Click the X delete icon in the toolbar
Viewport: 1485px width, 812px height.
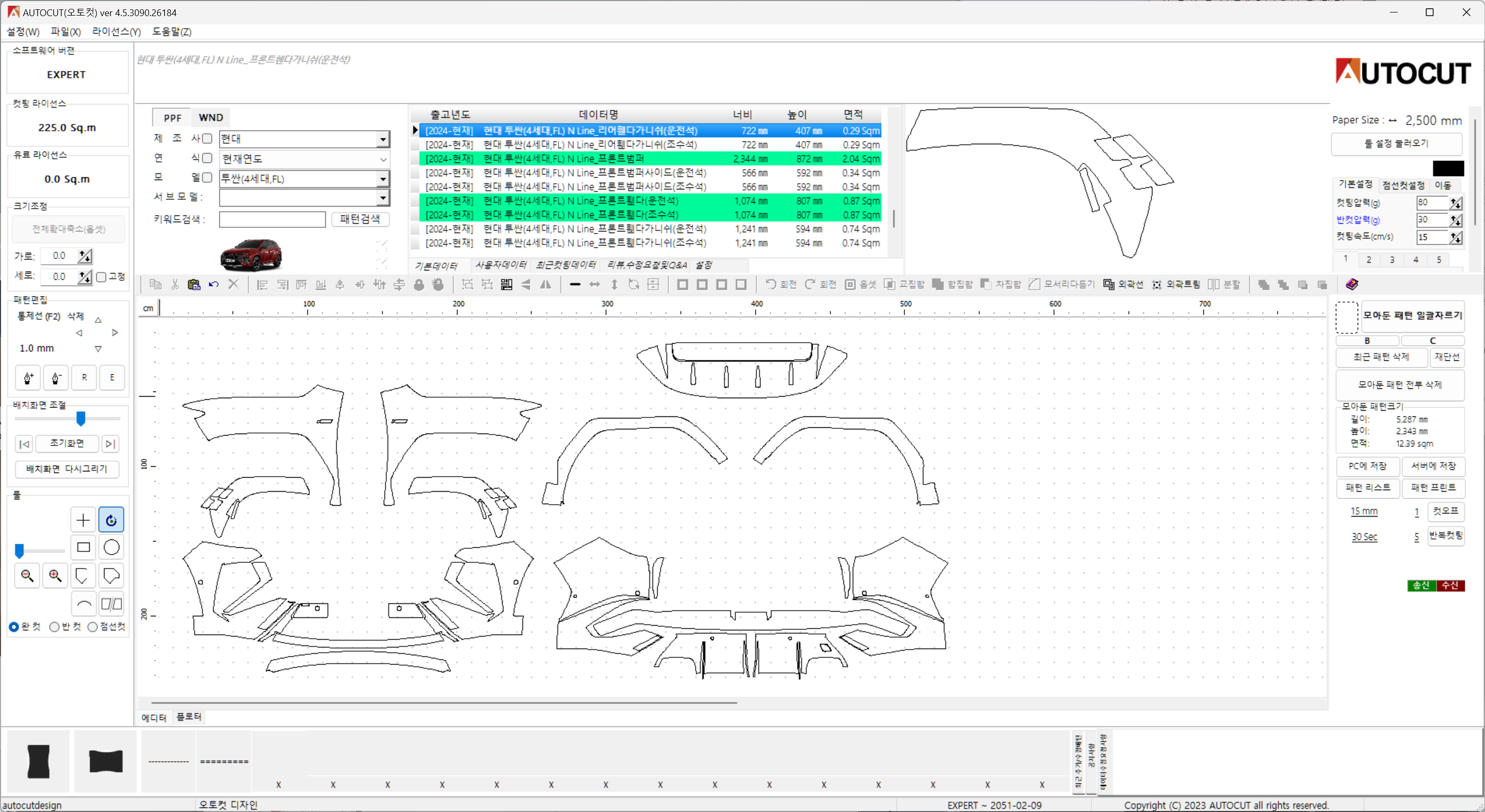233,284
